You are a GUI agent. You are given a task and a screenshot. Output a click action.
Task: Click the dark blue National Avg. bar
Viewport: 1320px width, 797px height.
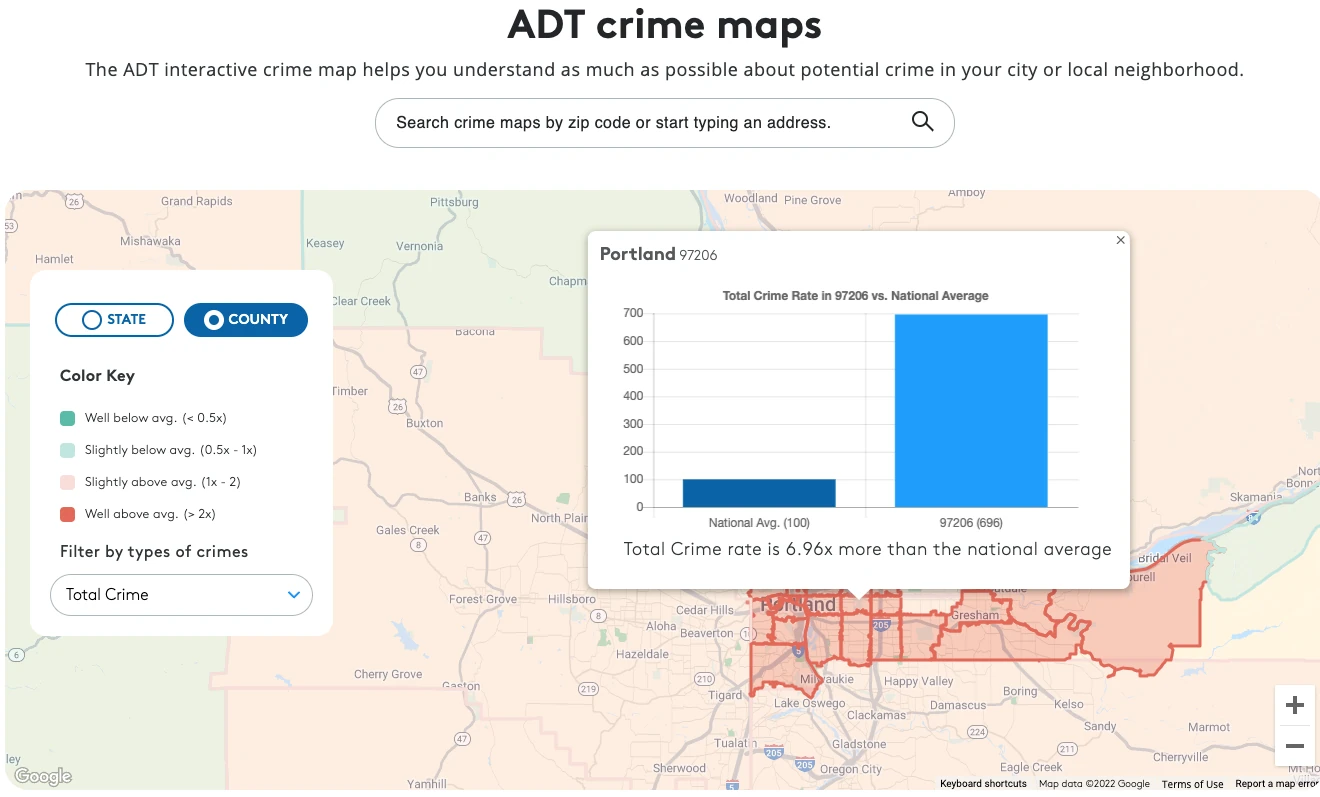(759, 493)
